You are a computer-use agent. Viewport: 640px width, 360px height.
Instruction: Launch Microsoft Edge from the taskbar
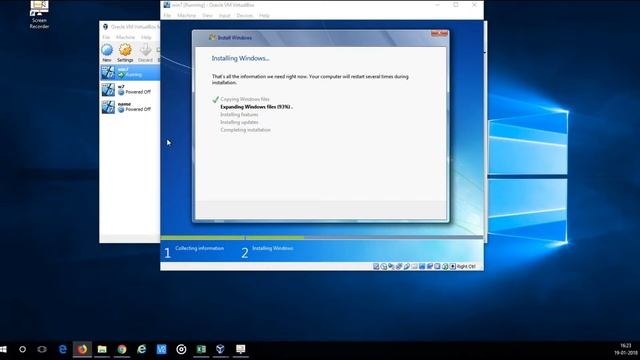62,349
